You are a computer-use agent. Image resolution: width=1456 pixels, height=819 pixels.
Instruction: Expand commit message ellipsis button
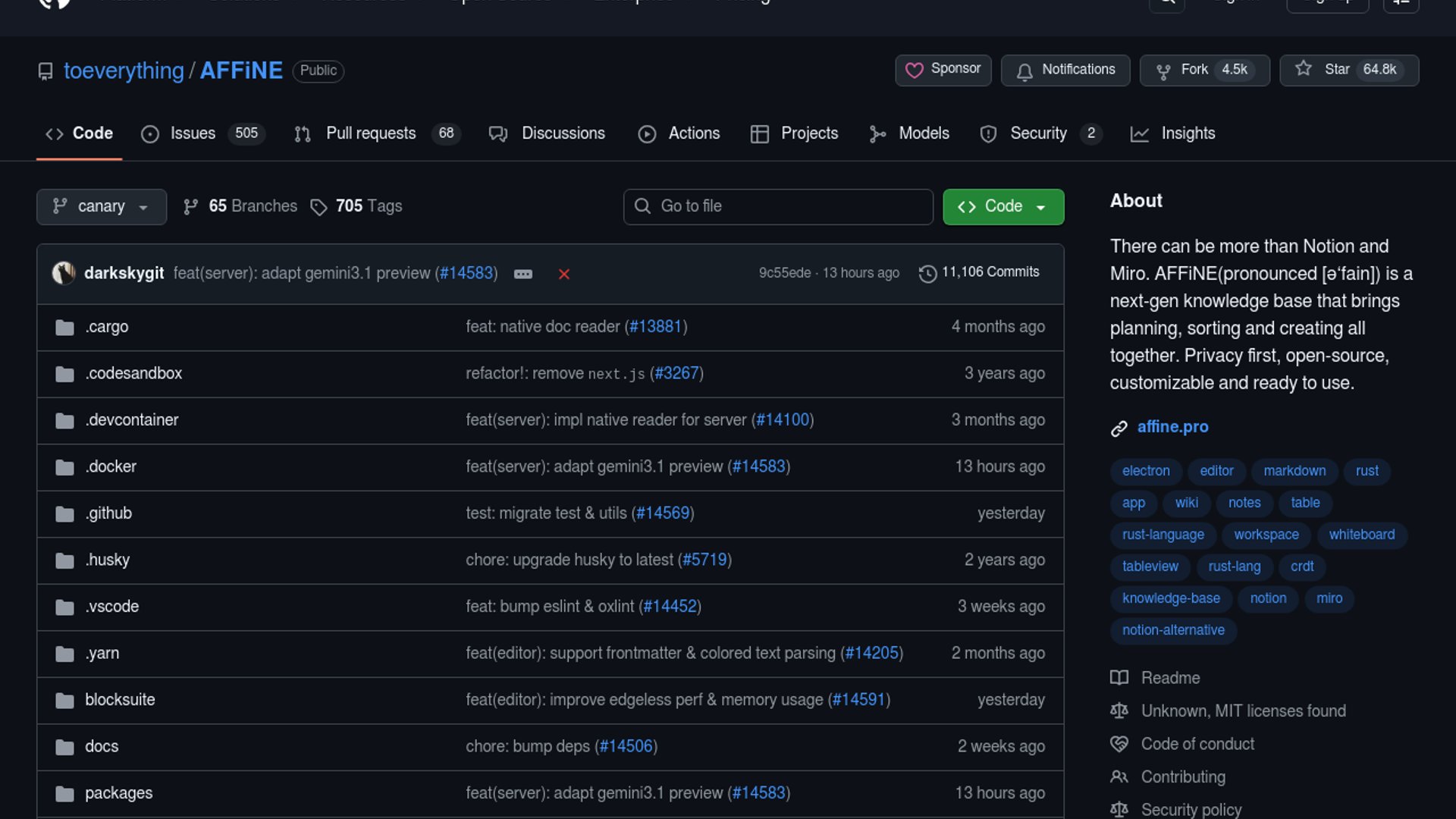523,274
